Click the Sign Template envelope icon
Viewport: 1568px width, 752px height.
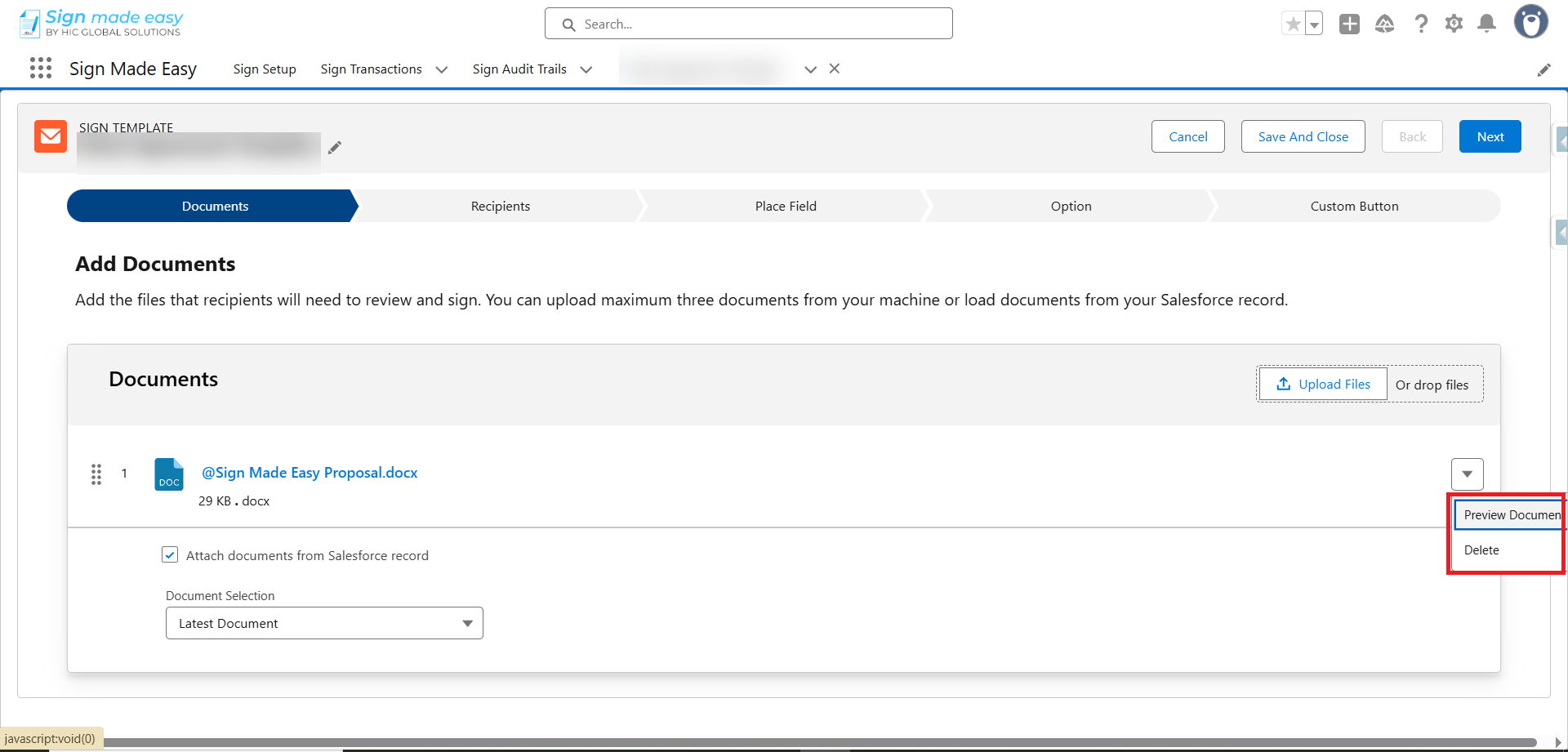(x=51, y=136)
